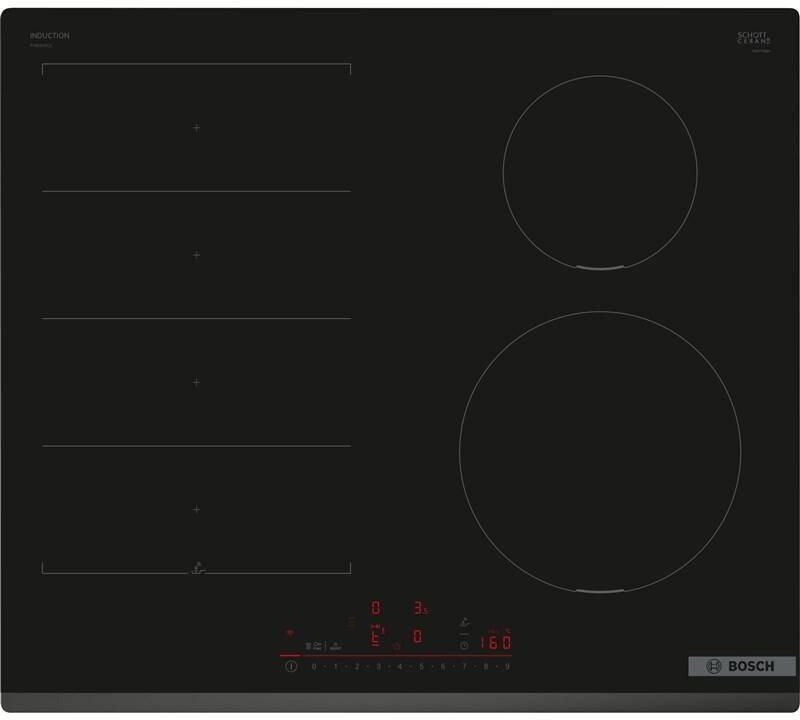This screenshot has height=720, width=800.
Task: Tap the keep-warm symbol beside the lower-left display
Action: pyautogui.click(x=396, y=645)
